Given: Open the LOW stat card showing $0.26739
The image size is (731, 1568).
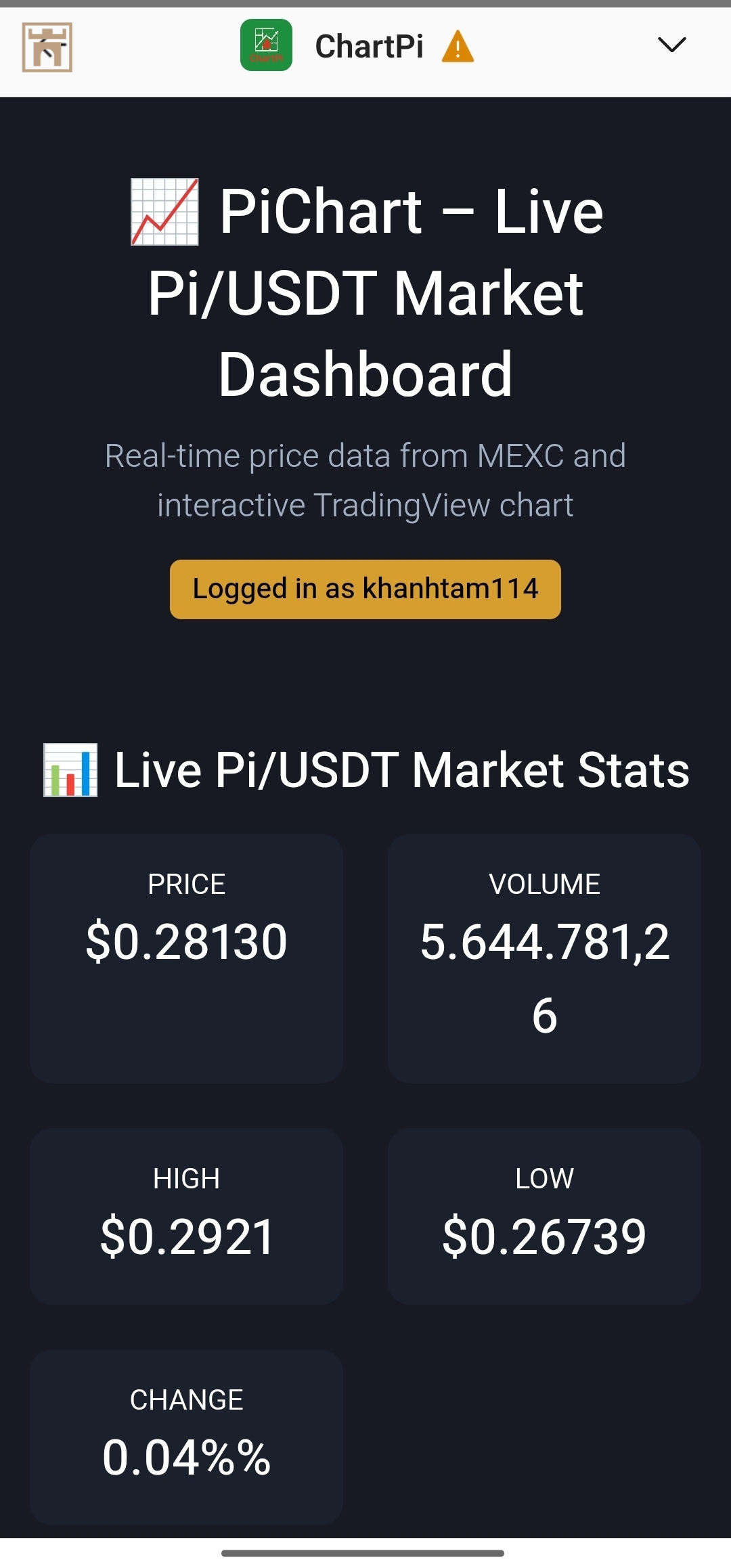Looking at the screenshot, I should click(544, 1216).
